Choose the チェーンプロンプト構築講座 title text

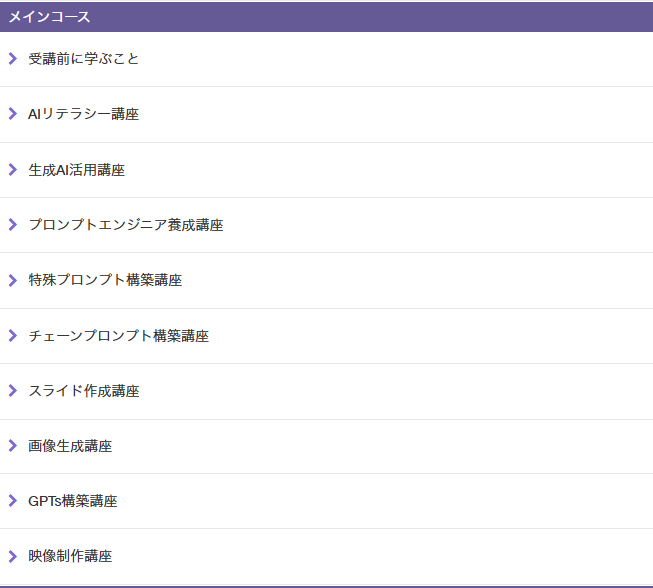tap(119, 336)
